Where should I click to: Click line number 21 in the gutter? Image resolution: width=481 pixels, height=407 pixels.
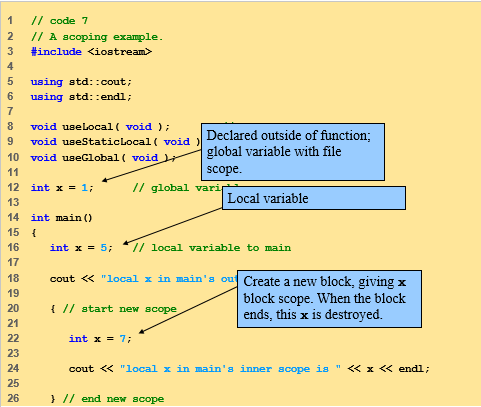click(13, 323)
